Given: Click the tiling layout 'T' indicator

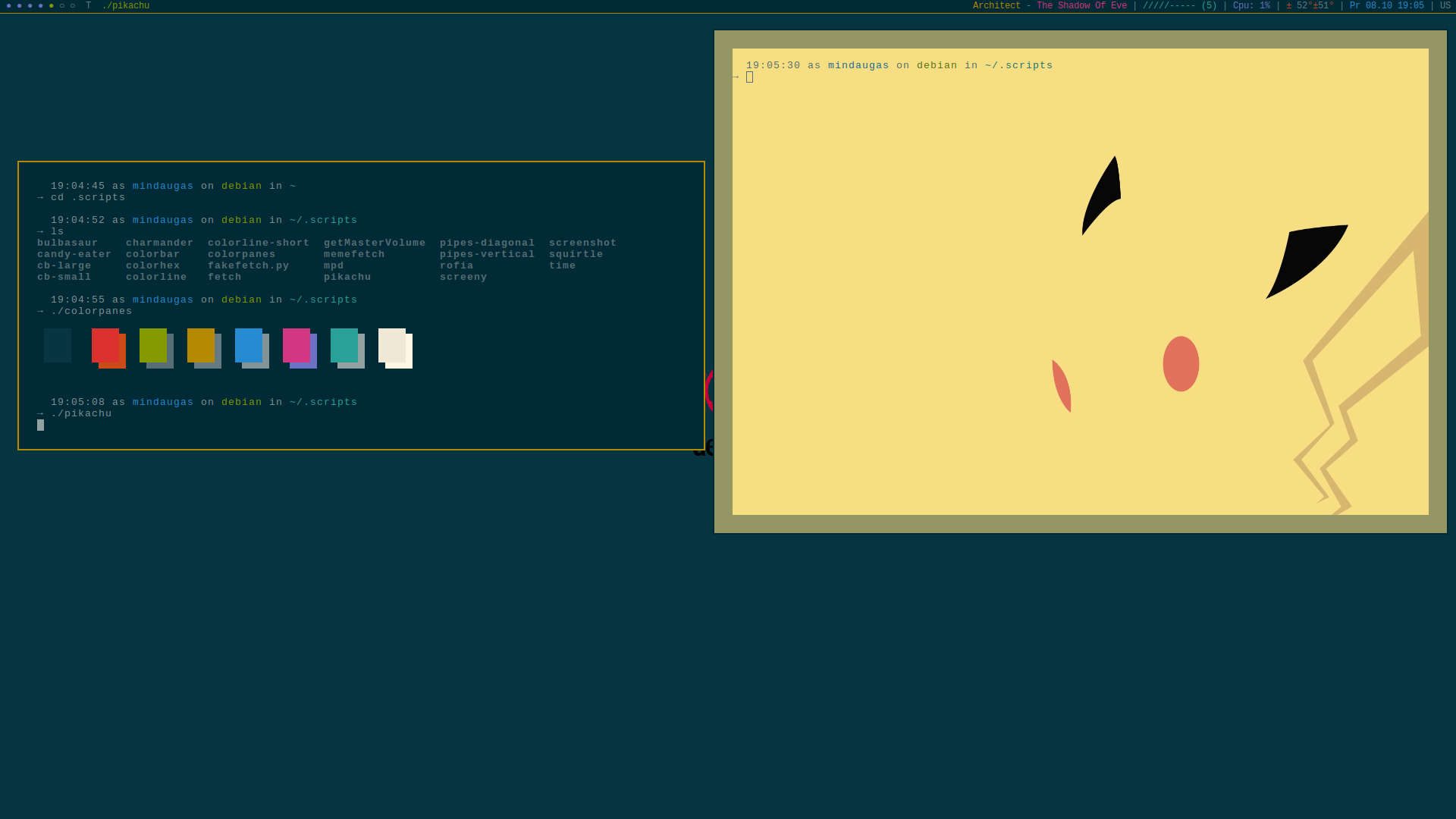Looking at the screenshot, I should 88,6.
